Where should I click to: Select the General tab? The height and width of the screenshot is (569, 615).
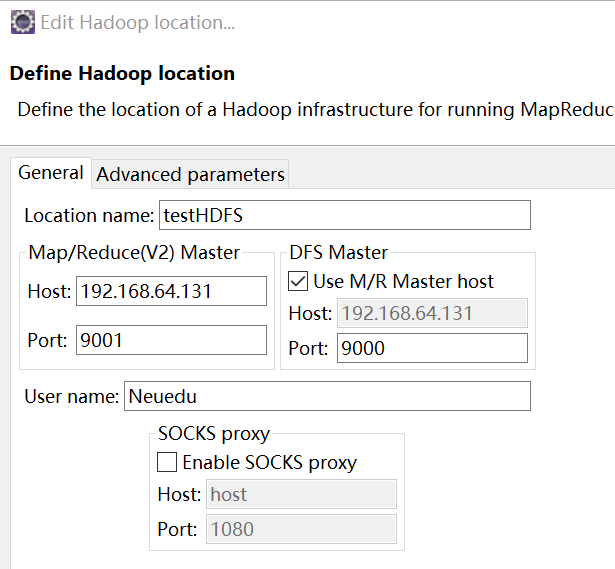pyautogui.click(x=51, y=172)
